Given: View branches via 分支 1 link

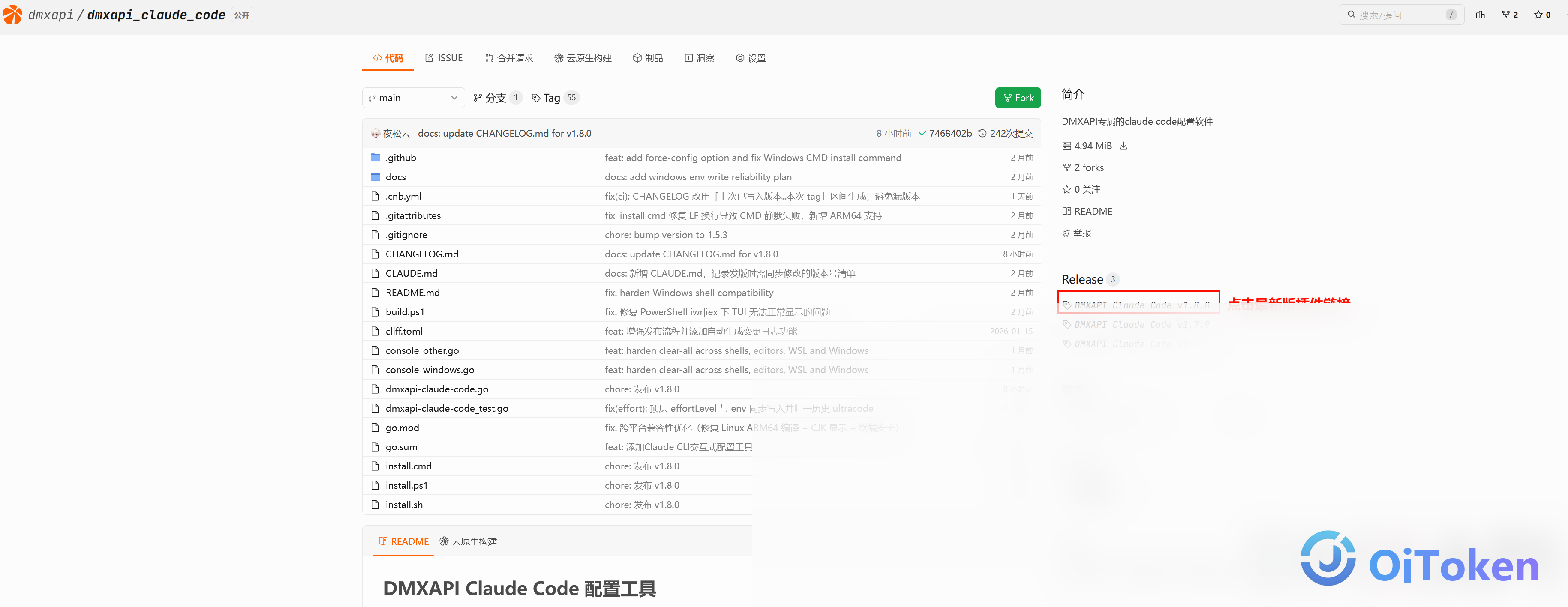Looking at the screenshot, I should [x=497, y=98].
